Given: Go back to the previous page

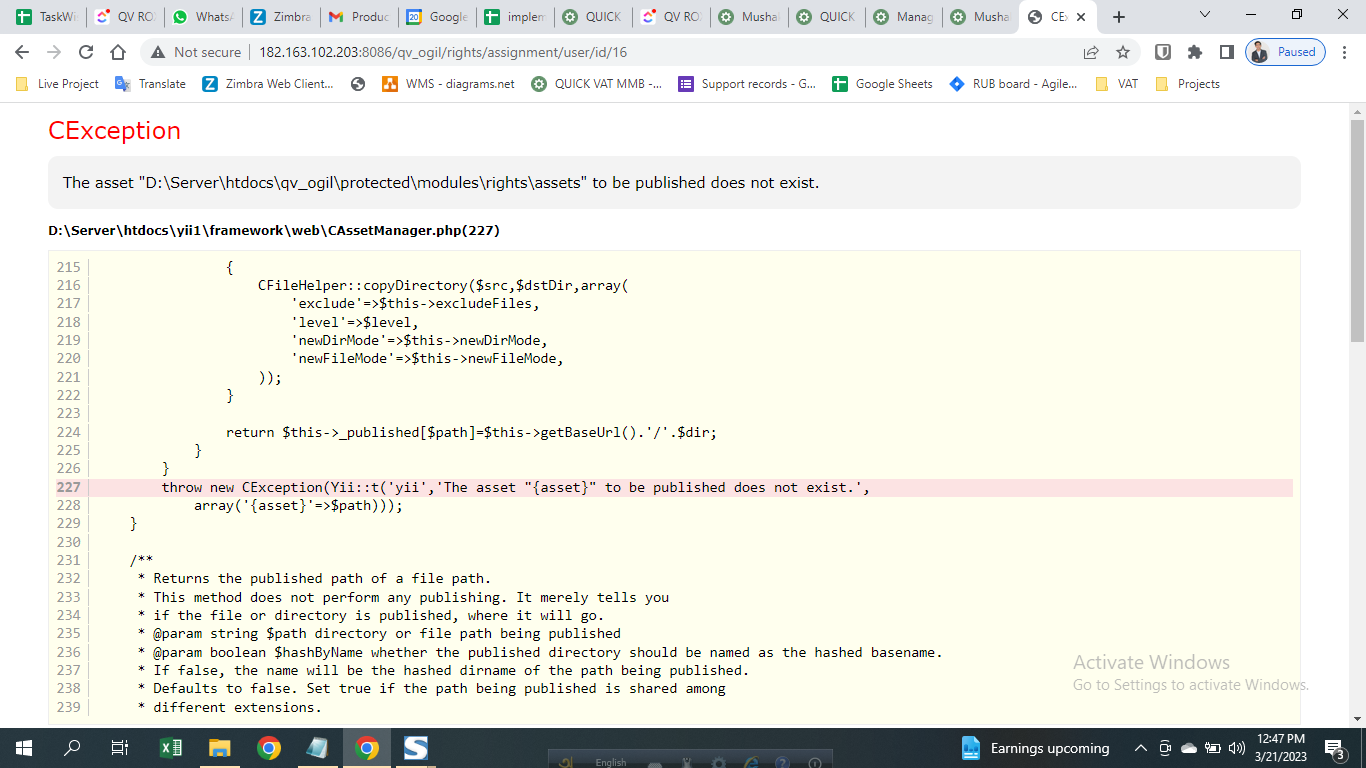Looking at the screenshot, I should click(x=22, y=52).
